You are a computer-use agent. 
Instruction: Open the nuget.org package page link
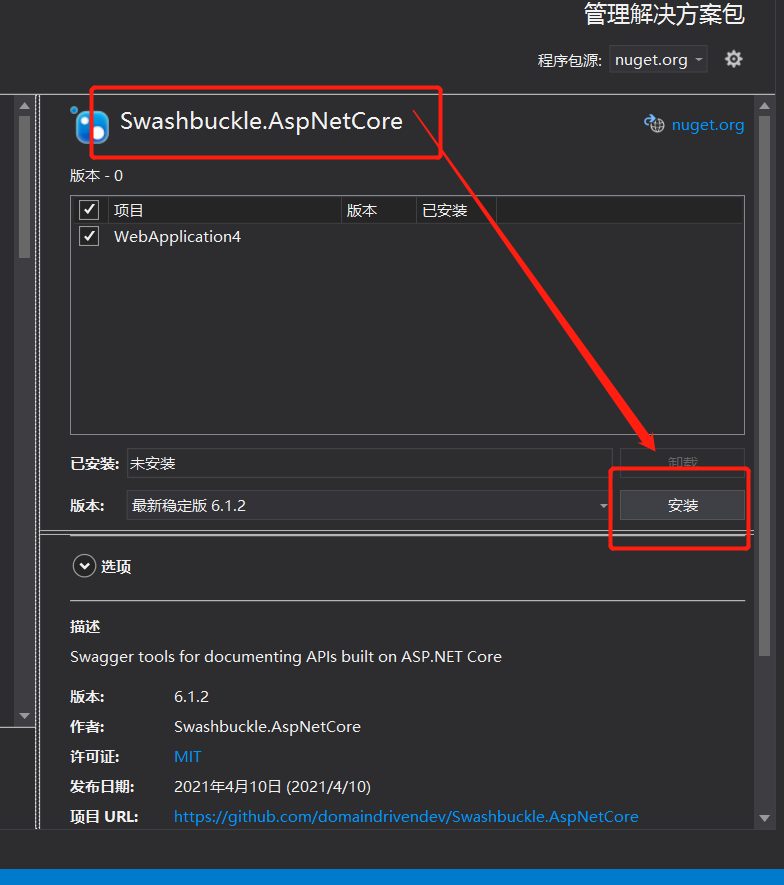click(x=708, y=125)
